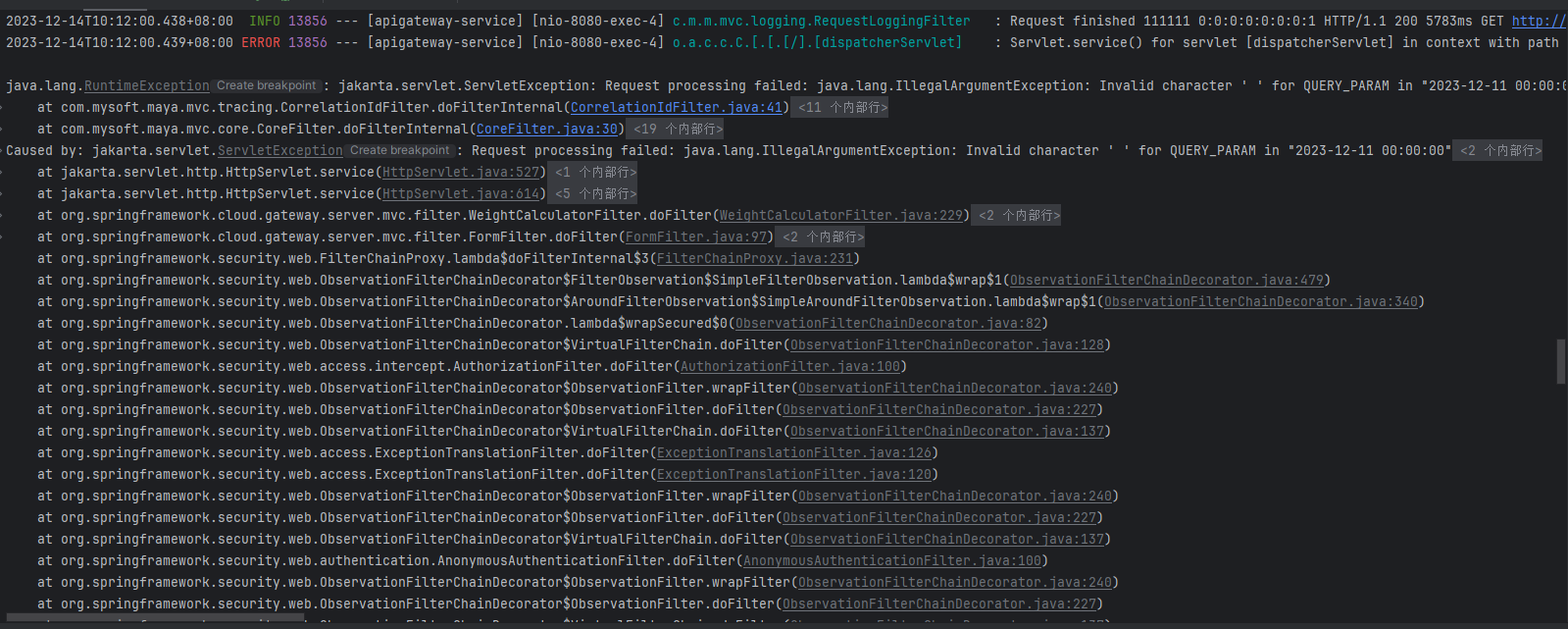Open WeightCalculatorFilter.java:229 link
Viewport: 1568px width, 629px height.
point(841,215)
